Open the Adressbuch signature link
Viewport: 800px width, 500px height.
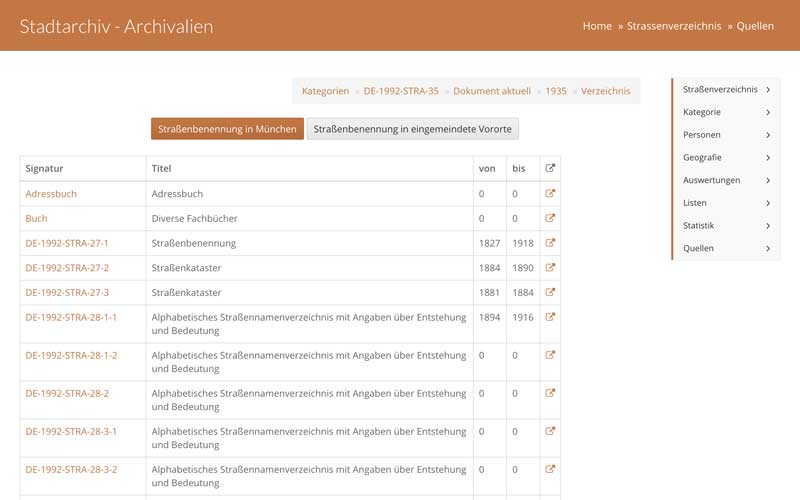51,194
